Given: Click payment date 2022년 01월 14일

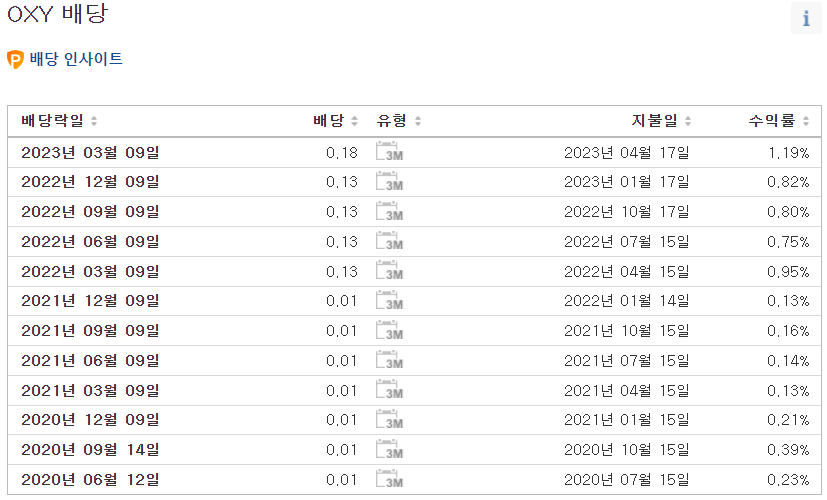Looking at the screenshot, I should pos(627,301).
